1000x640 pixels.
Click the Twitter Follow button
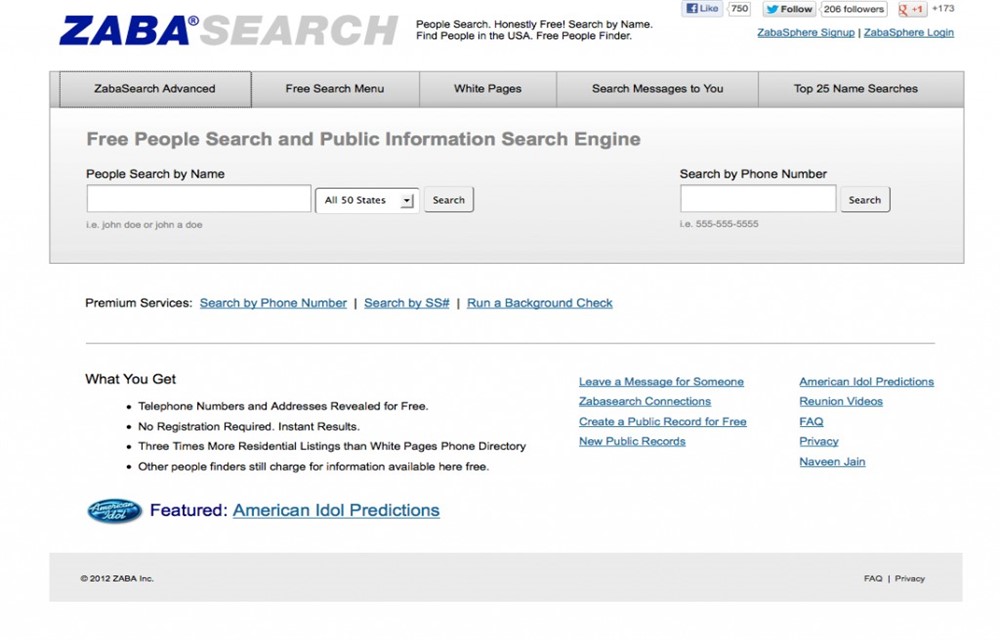789,9
